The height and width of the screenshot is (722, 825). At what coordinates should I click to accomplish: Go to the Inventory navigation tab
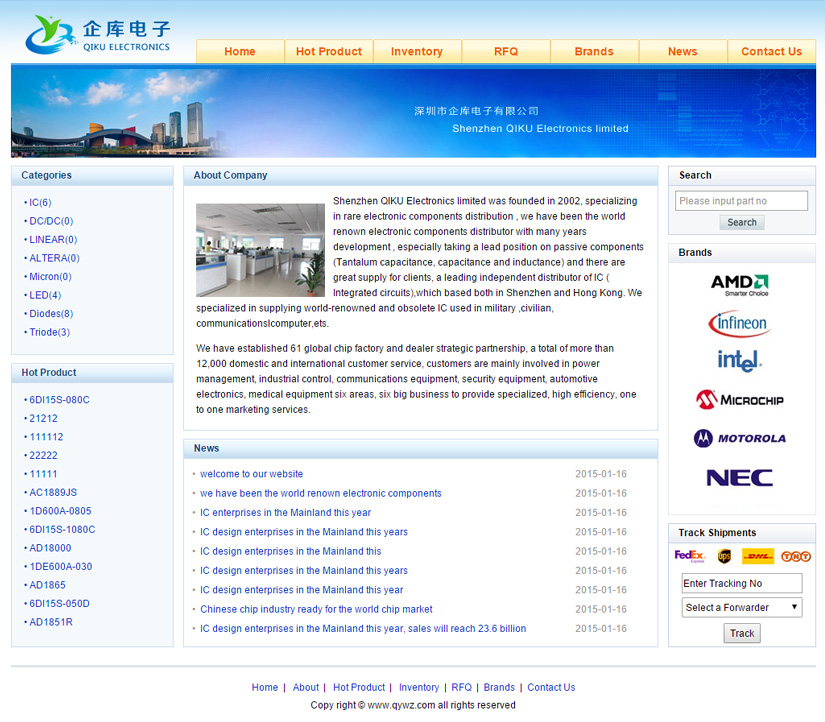417,52
